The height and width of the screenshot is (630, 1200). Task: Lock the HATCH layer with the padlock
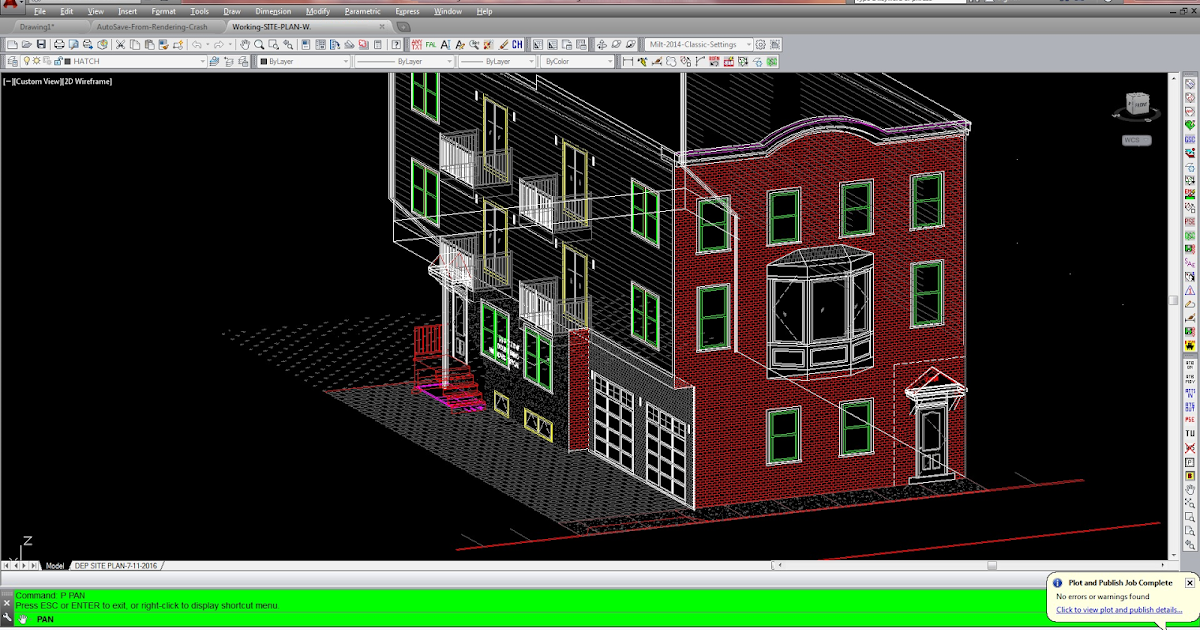(59, 60)
